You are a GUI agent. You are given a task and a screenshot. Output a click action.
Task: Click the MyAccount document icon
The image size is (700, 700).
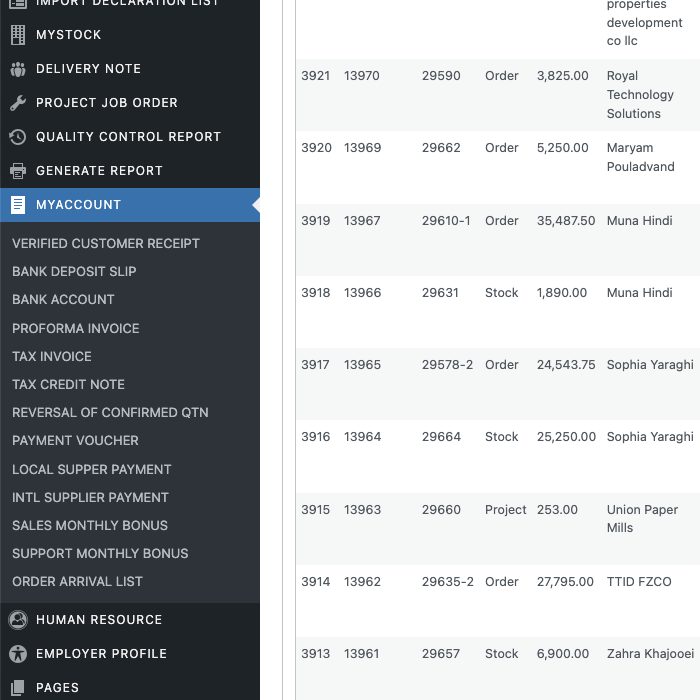(18, 205)
